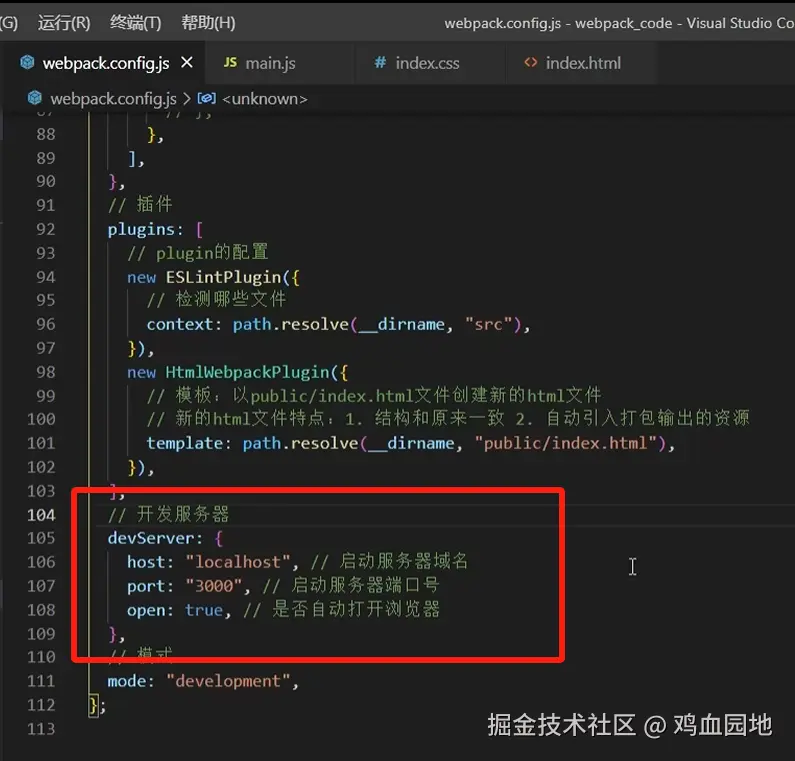Click the breadcrumb symbol icon before <unknown>
Screen dimensions: 795x761
coord(206,98)
